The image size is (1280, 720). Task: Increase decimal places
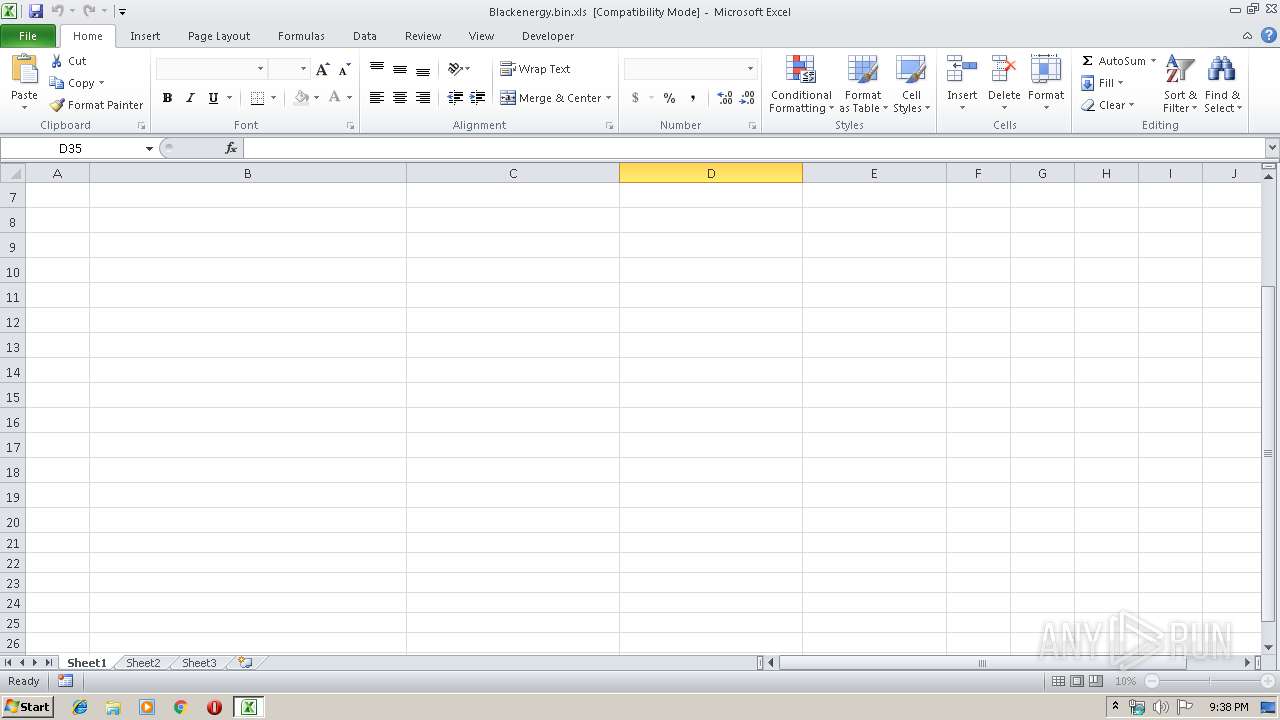click(x=725, y=98)
